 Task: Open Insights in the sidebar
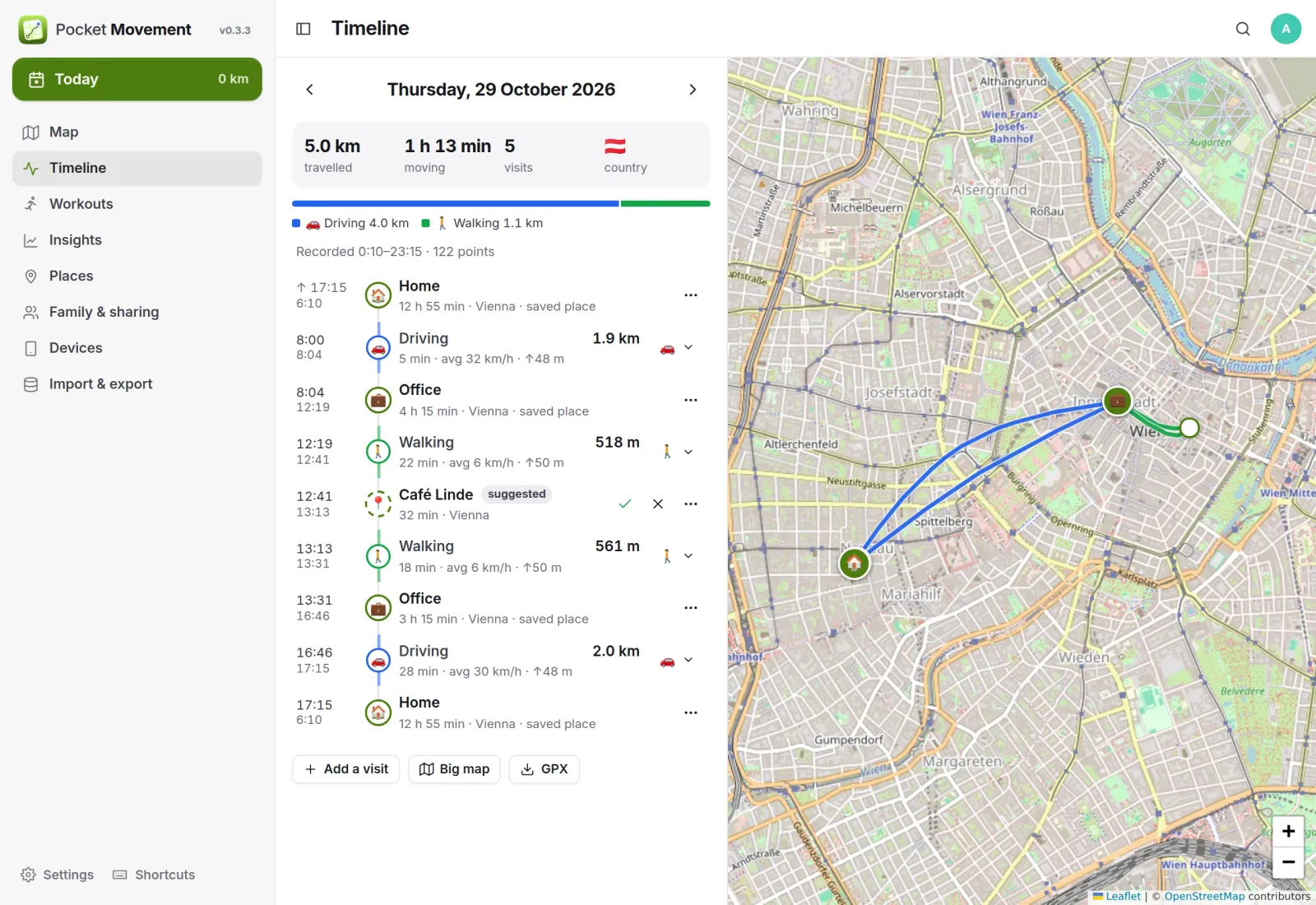click(137, 240)
